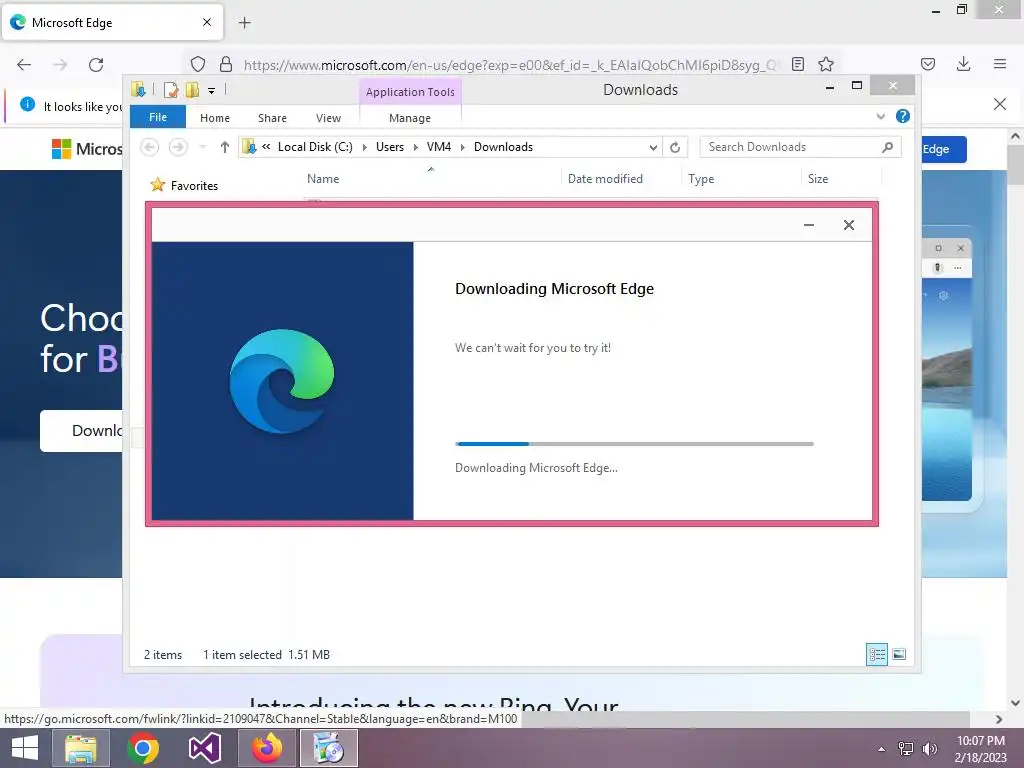This screenshot has height=768, width=1024.
Task: Open Explorer Help question mark icon
Action: [x=903, y=116]
